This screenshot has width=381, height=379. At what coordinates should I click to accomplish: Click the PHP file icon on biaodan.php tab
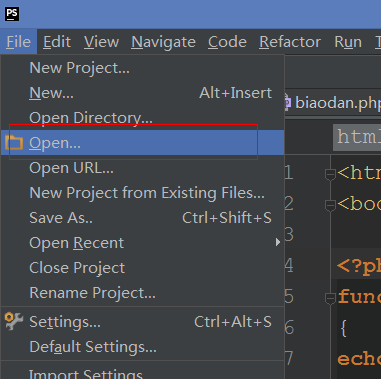pos(288,102)
